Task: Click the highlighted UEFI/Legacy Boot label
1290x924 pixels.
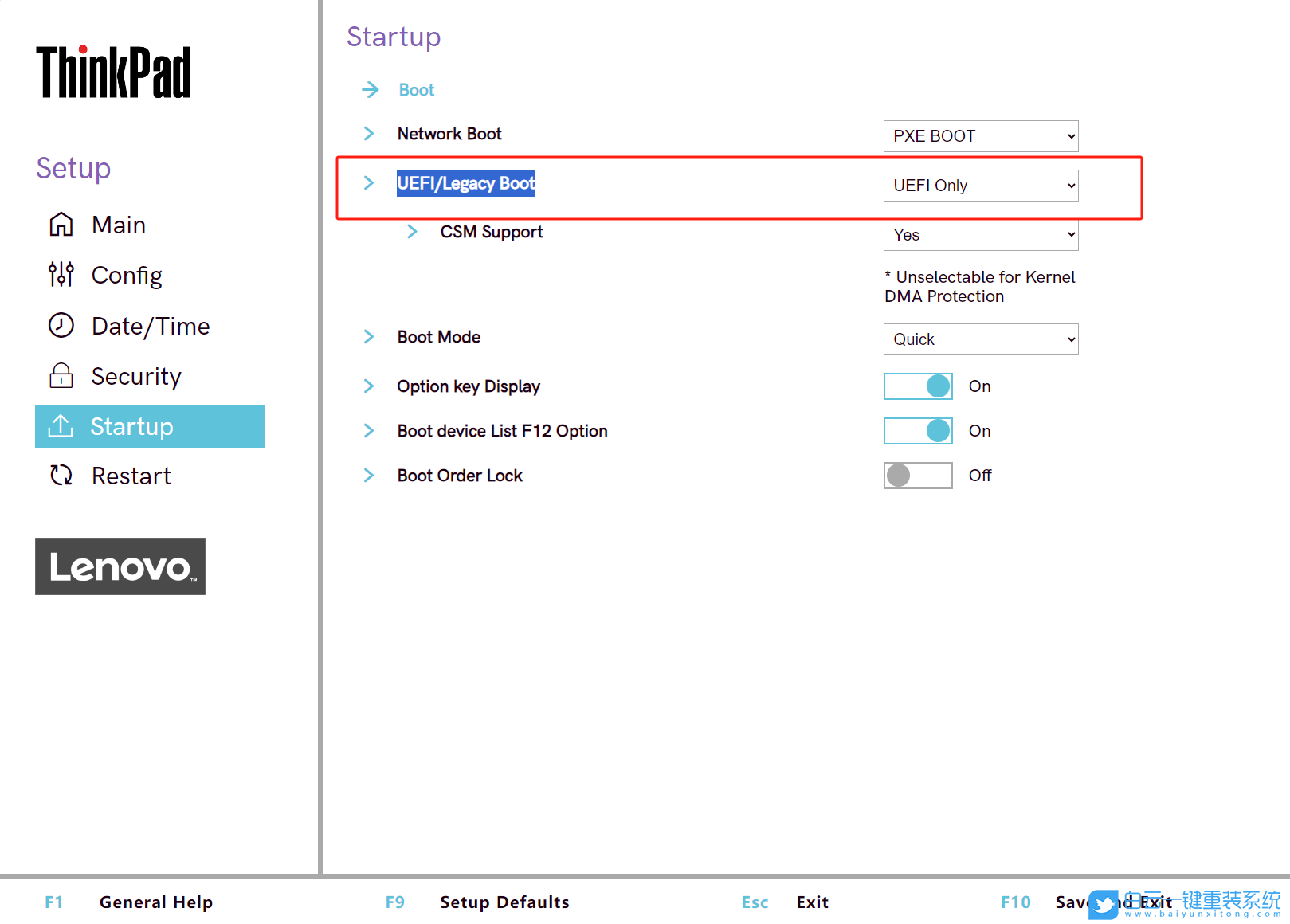Action: click(465, 183)
